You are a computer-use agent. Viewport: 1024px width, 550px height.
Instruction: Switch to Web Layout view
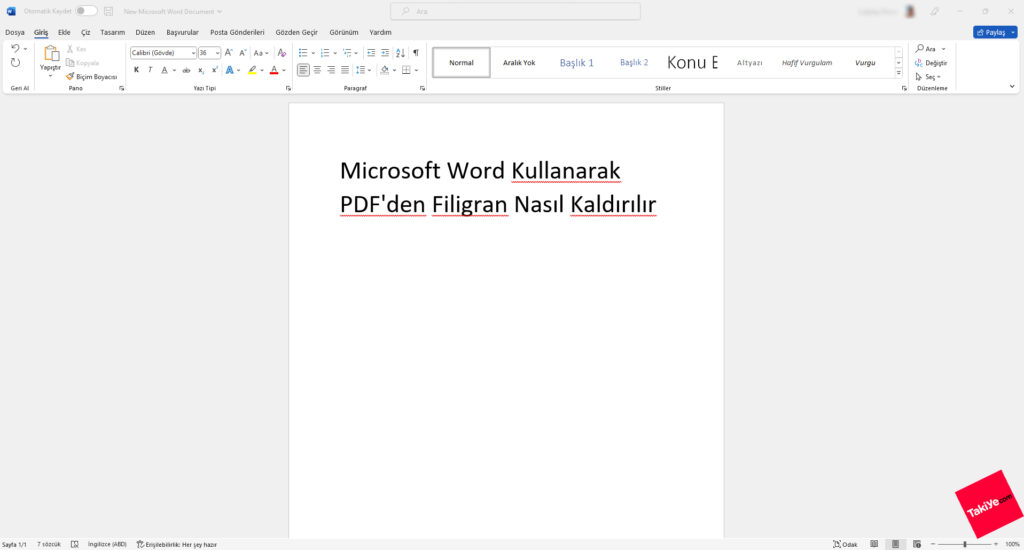917,544
